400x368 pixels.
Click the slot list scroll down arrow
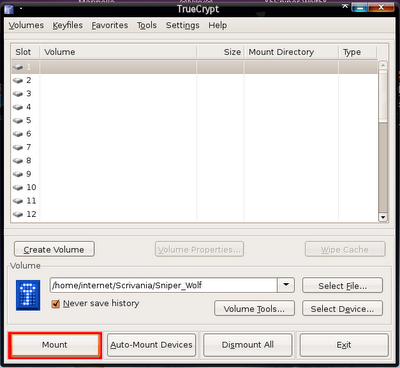point(383,217)
